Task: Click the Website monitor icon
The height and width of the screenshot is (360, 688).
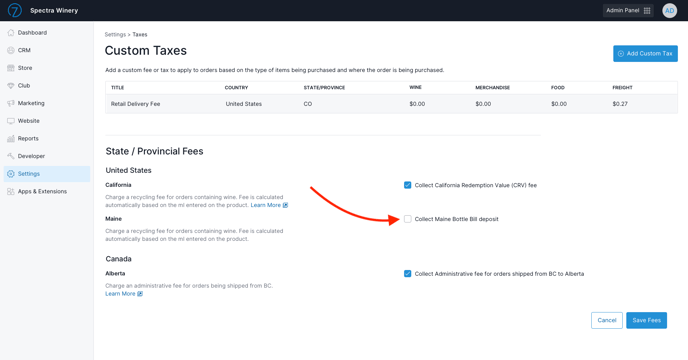Action: coord(11,121)
